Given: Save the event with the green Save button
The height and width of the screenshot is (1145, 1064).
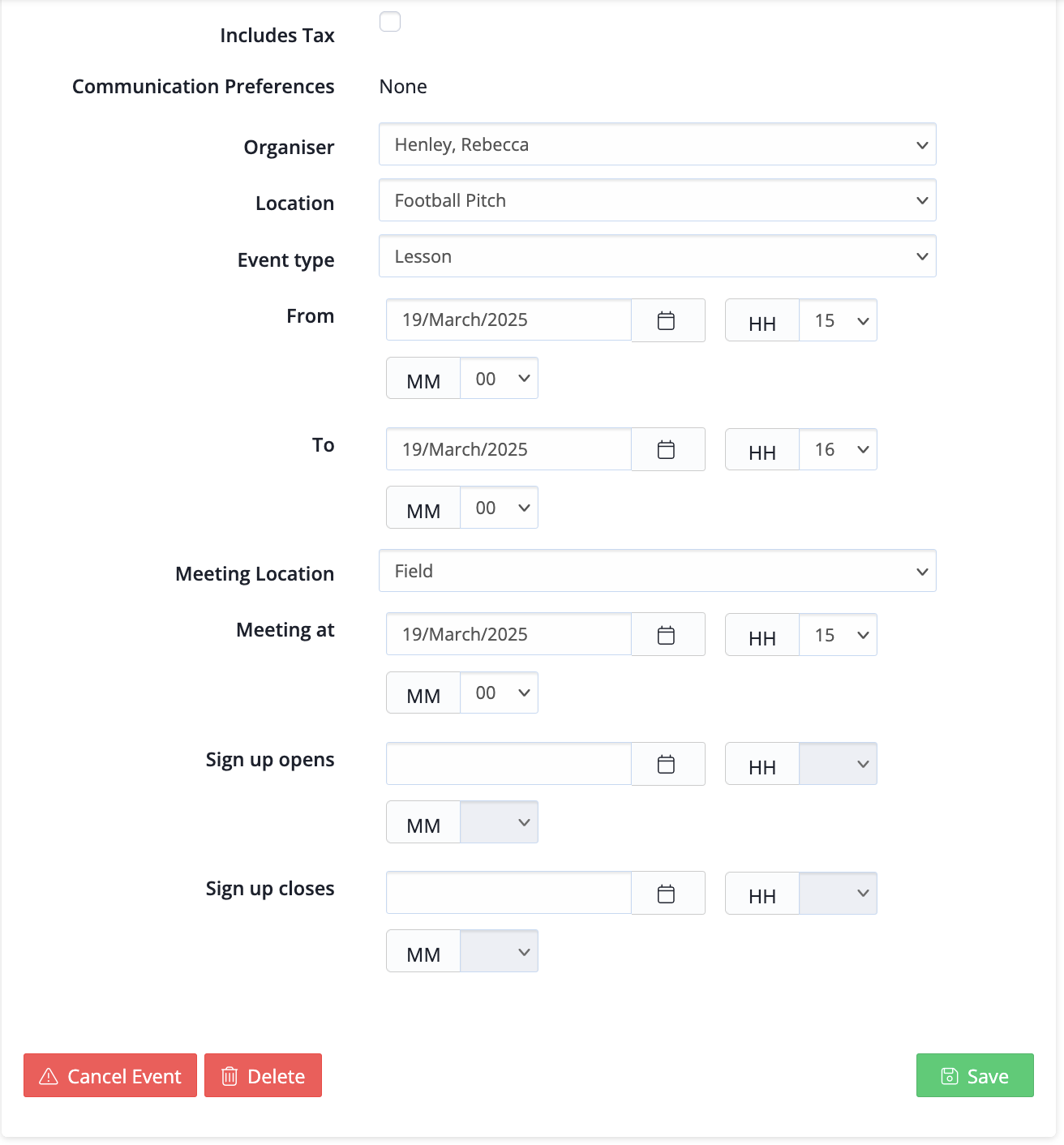Looking at the screenshot, I should click(x=975, y=1075).
